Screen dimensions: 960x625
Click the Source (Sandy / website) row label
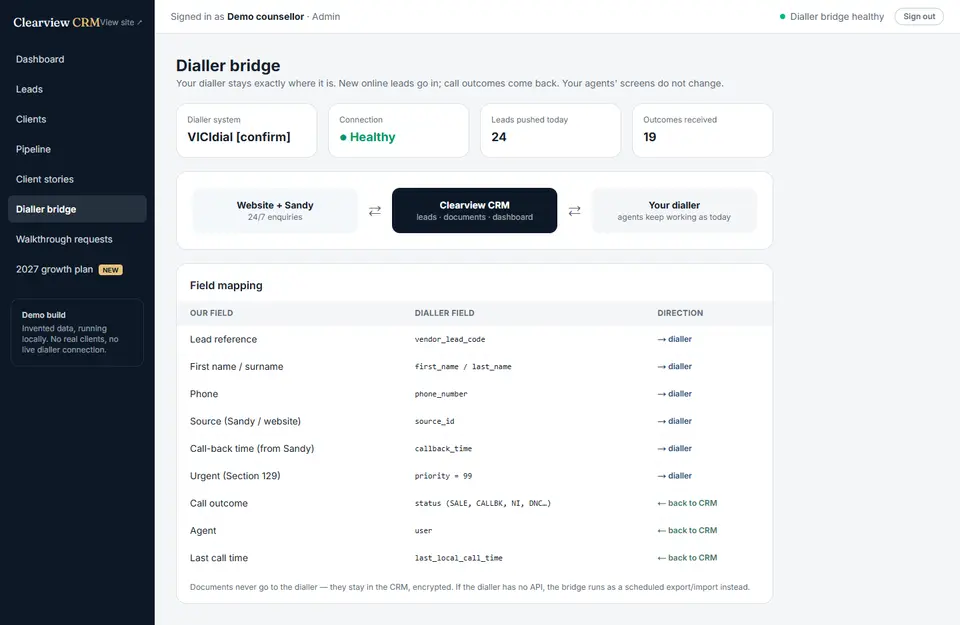[x=245, y=421]
